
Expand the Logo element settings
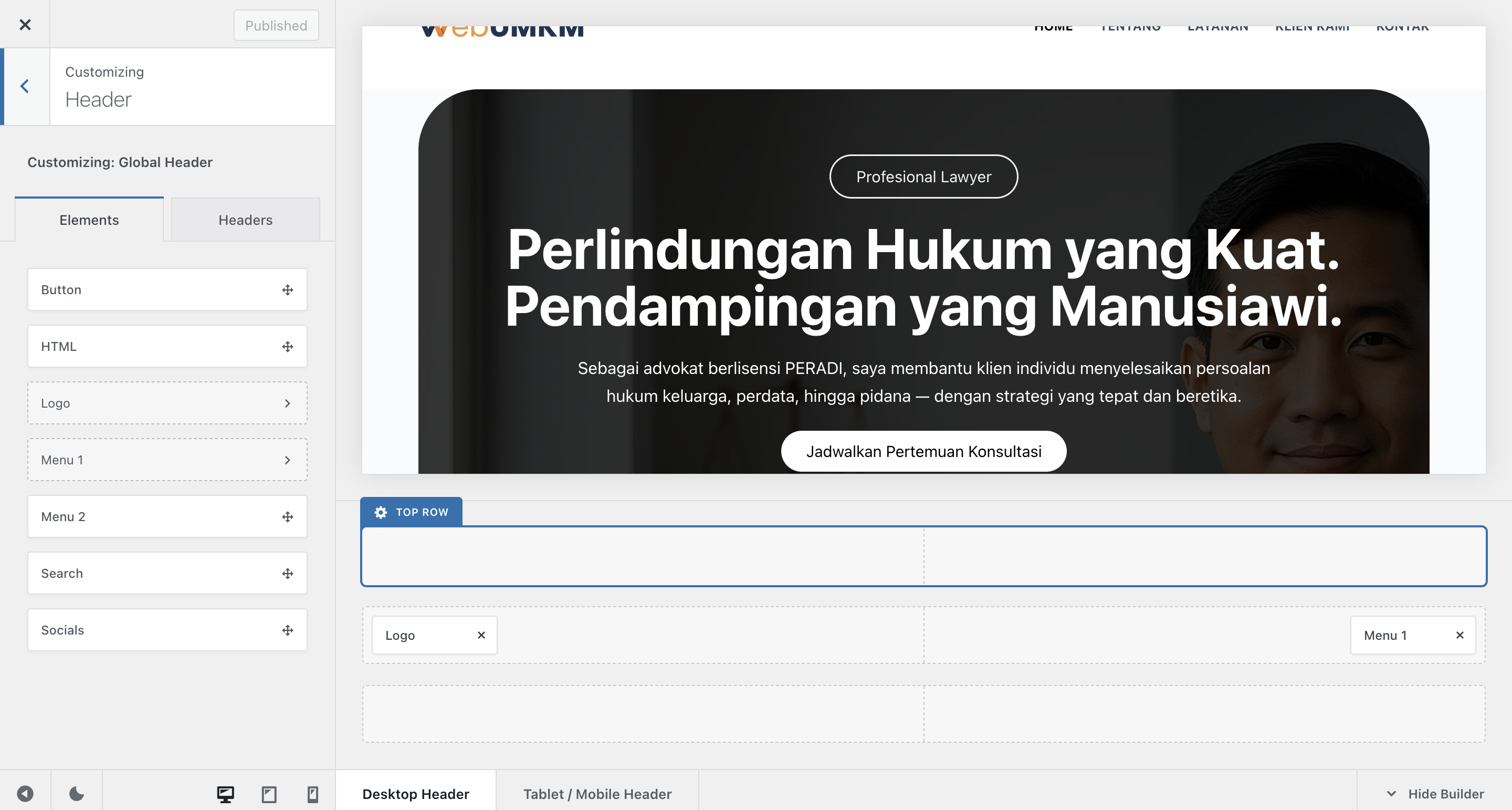288,403
